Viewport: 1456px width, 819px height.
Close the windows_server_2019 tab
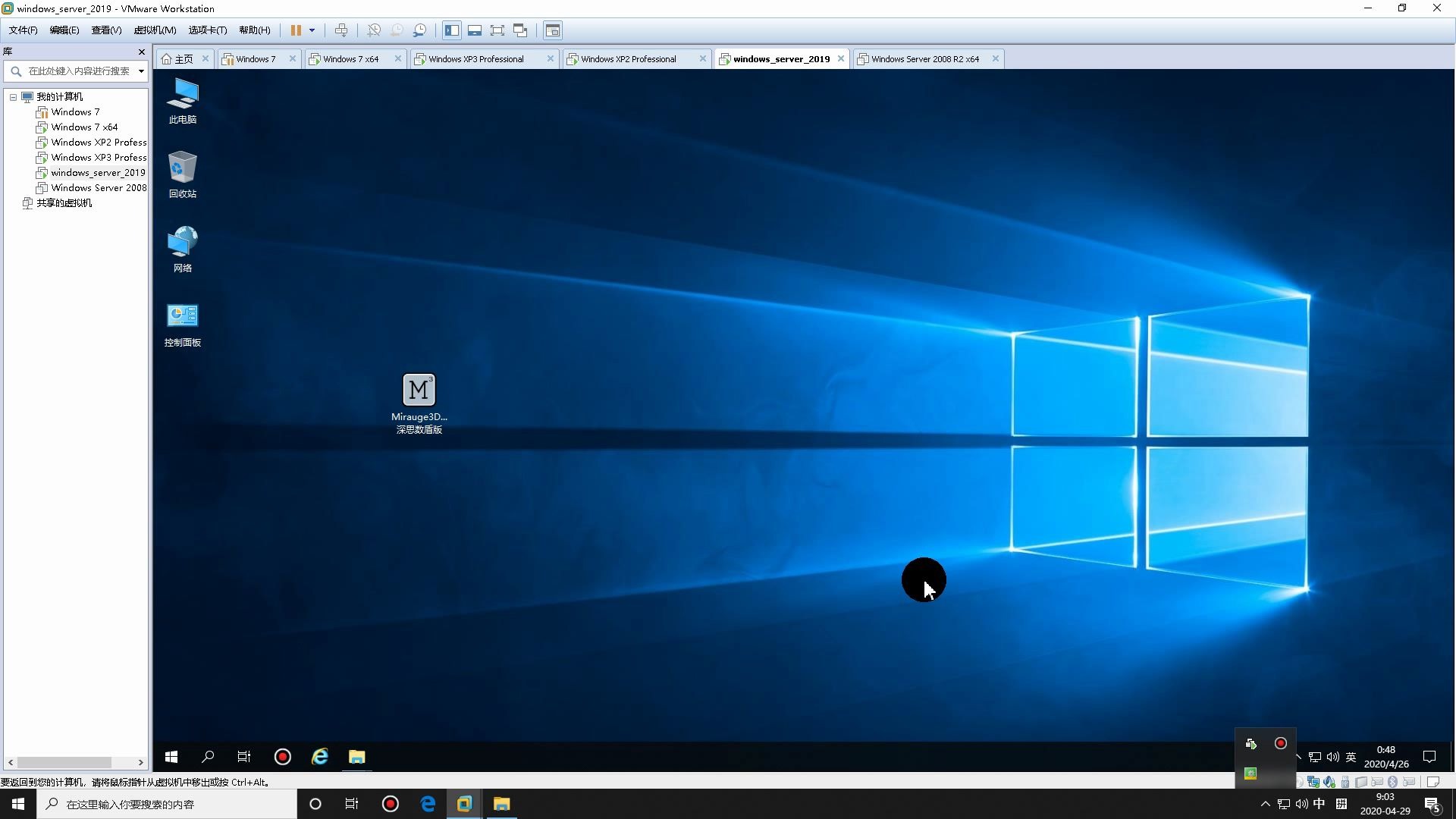tap(841, 59)
